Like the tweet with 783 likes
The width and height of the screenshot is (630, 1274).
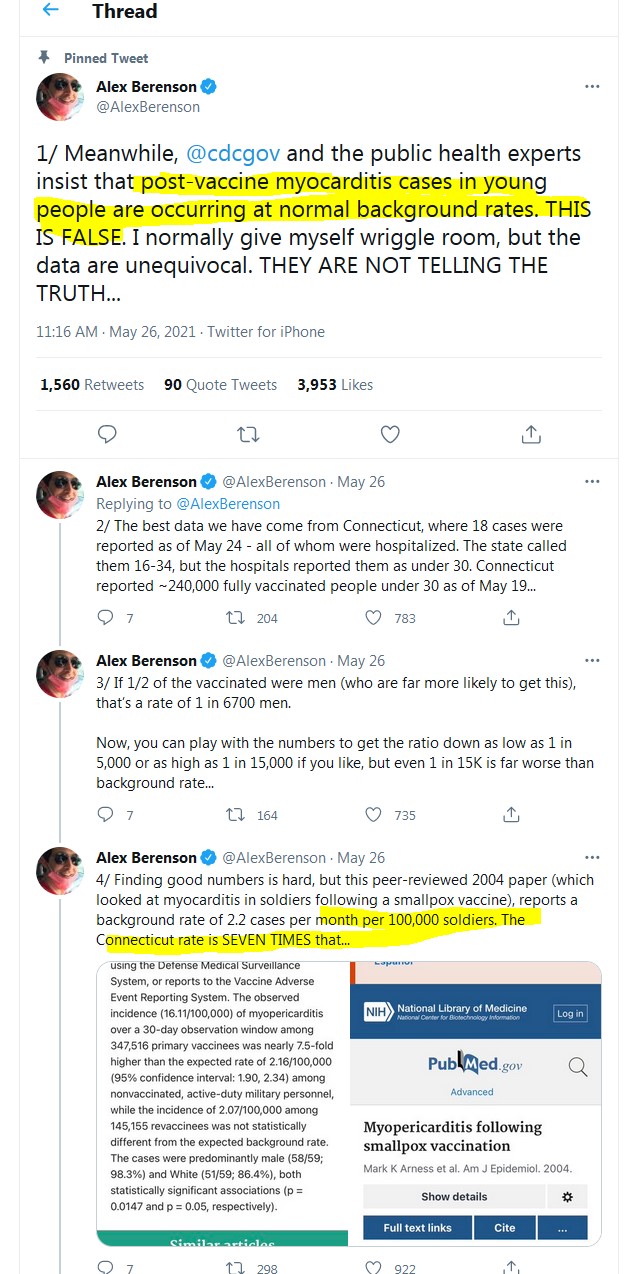click(x=374, y=618)
